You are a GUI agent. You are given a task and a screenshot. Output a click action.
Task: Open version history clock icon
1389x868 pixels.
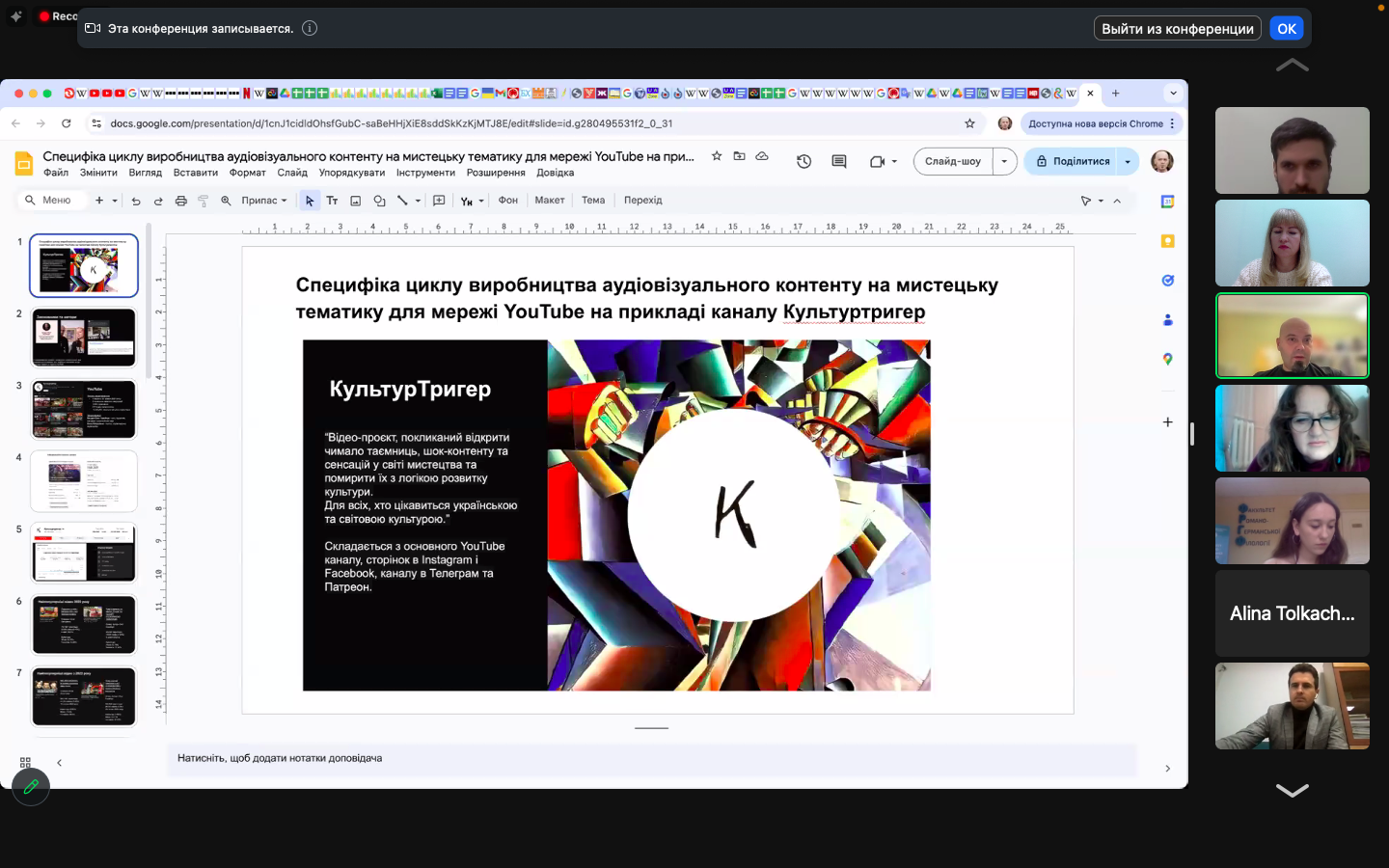[x=803, y=162]
